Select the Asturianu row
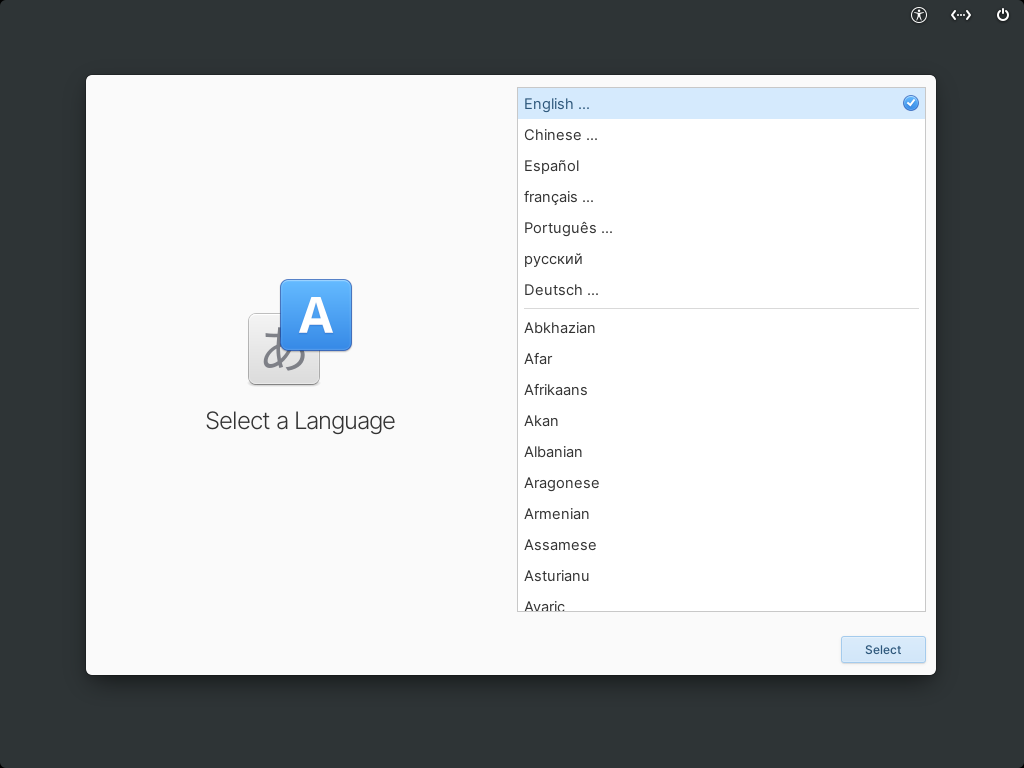 tap(721, 576)
